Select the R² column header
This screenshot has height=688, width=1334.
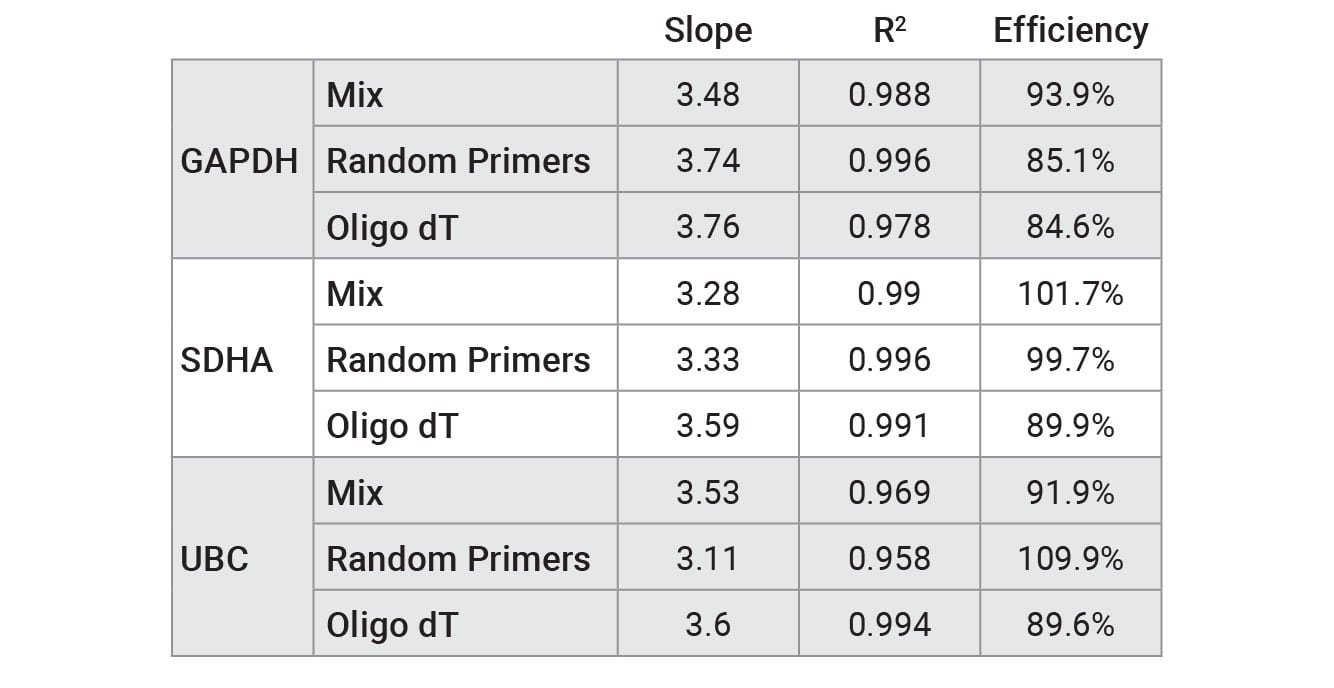888,31
